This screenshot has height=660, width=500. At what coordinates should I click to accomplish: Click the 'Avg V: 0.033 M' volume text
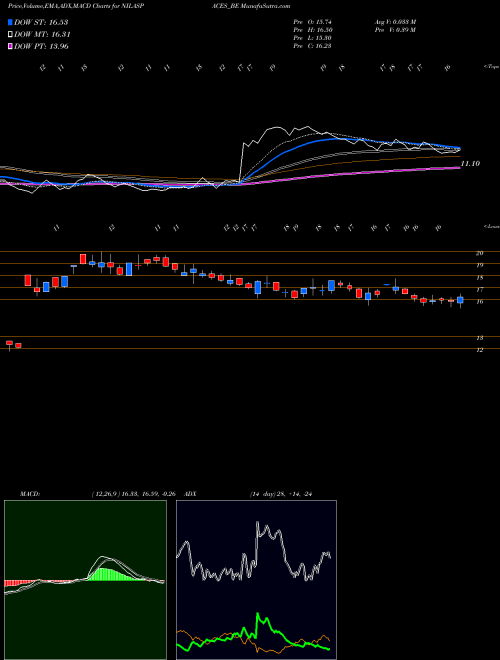pos(395,22)
